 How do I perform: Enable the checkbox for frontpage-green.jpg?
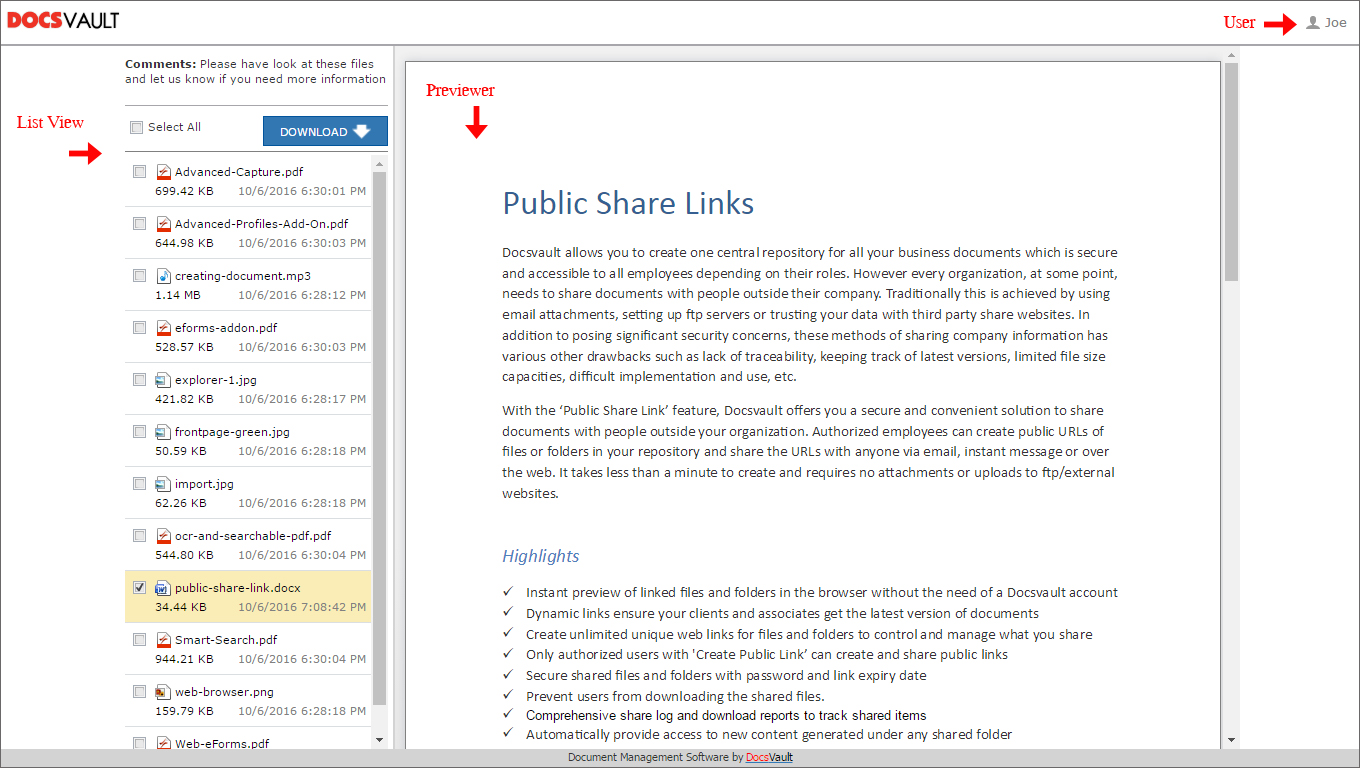(140, 431)
